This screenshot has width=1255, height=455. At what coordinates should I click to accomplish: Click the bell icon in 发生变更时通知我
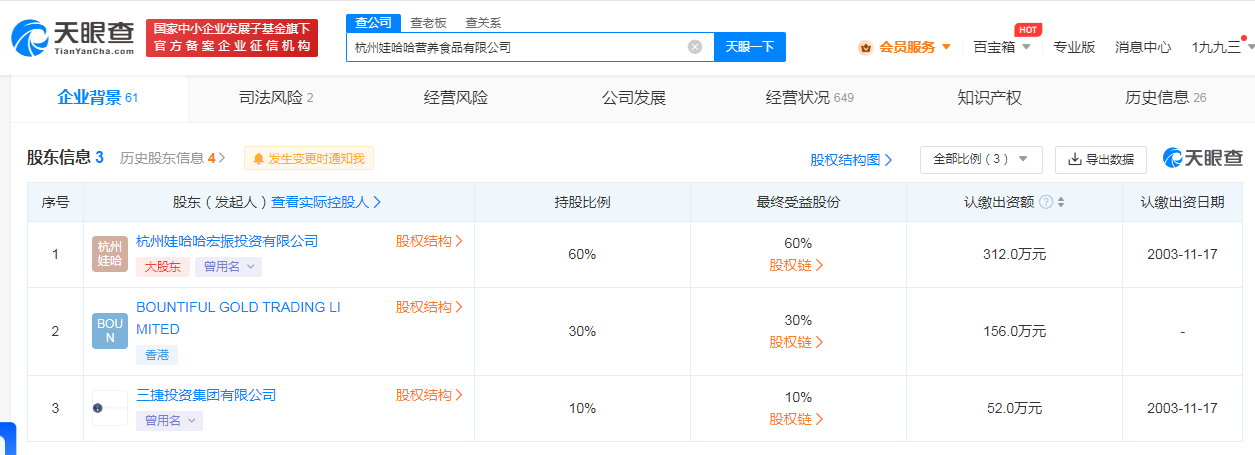(x=258, y=158)
